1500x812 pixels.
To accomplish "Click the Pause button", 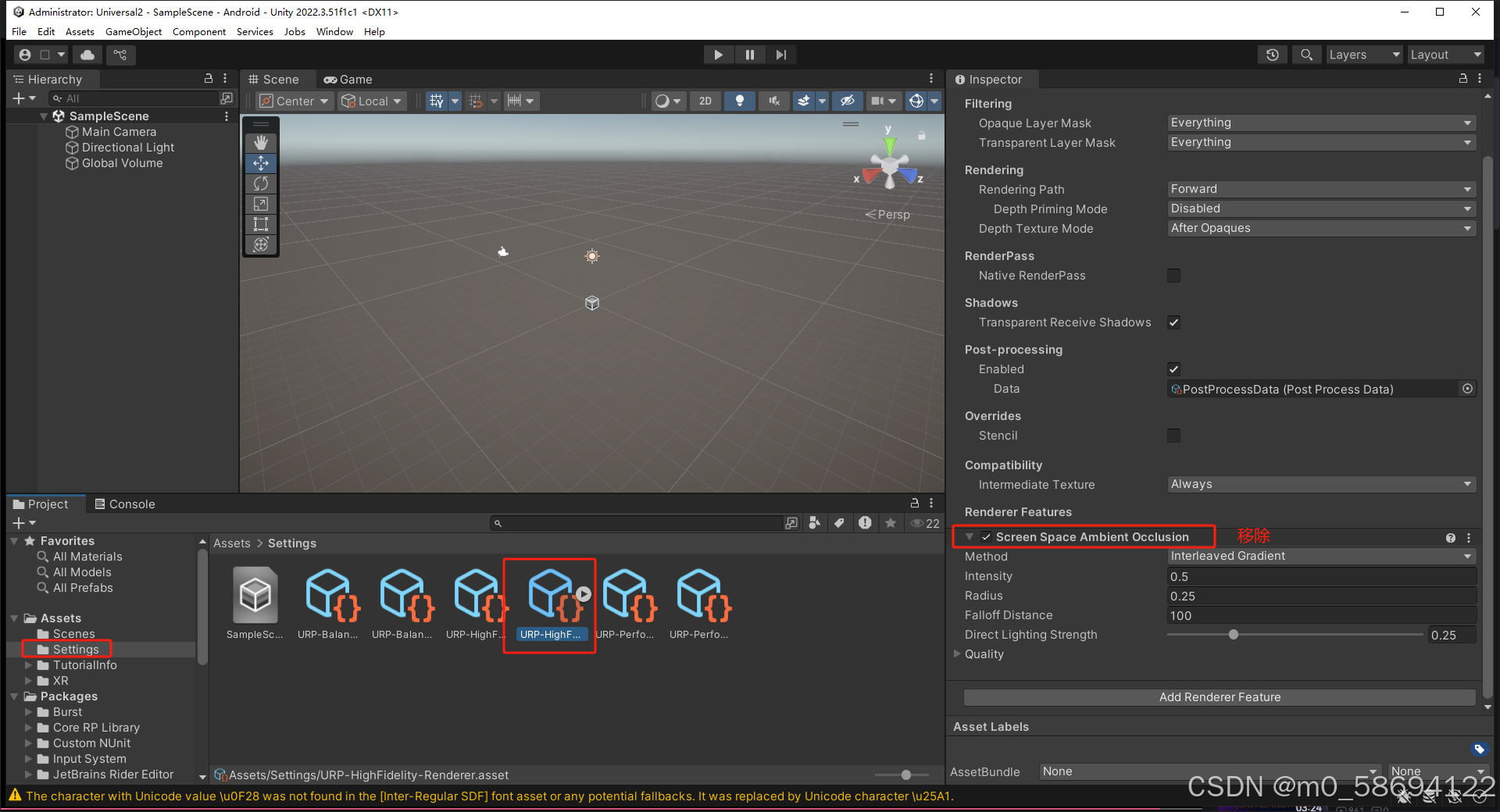I will coord(749,55).
